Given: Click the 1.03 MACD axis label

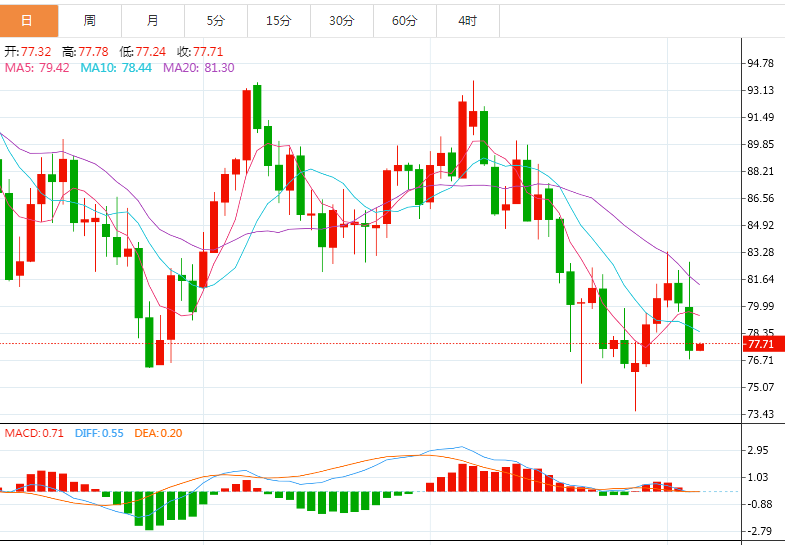Looking at the screenshot, I should point(757,477).
